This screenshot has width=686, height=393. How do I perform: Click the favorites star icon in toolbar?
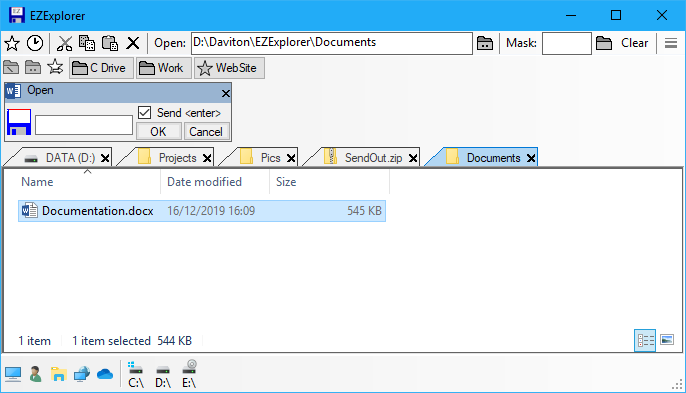pos(12,43)
